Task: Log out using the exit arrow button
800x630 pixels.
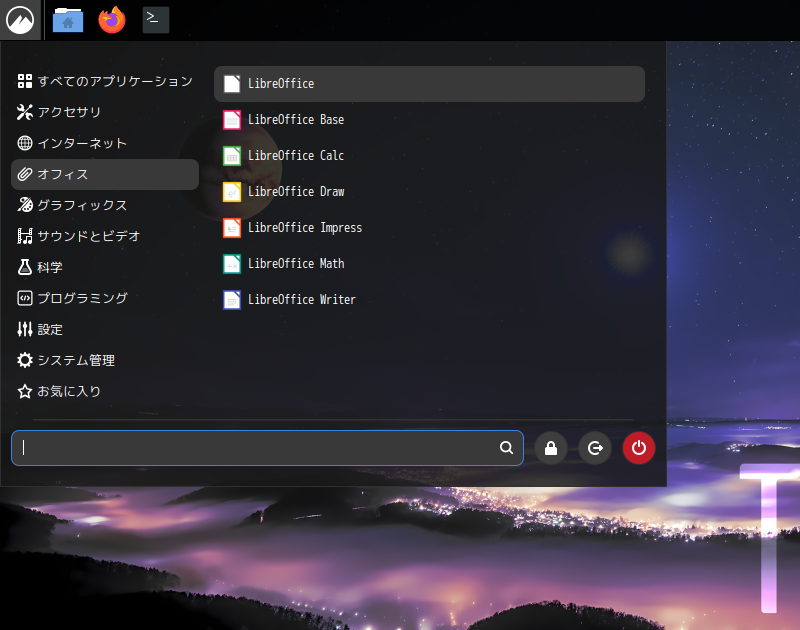Action: [595, 448]
